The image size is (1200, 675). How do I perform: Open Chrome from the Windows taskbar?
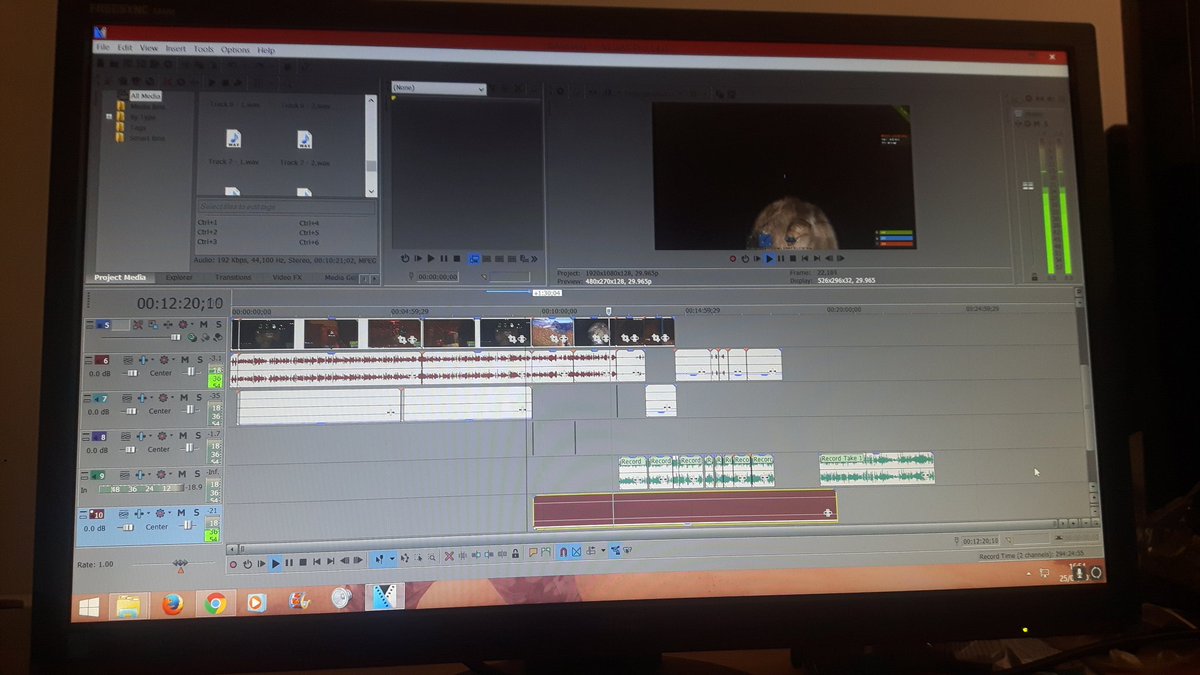coord(215,603)
